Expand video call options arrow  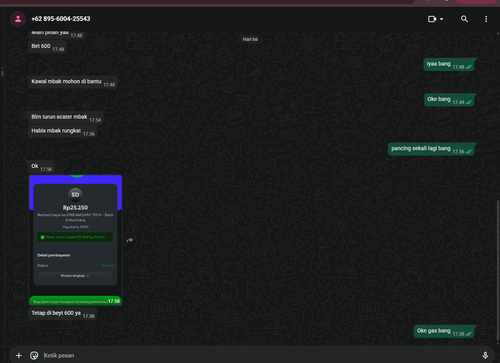pyautogui.click(x=442, y=19)
